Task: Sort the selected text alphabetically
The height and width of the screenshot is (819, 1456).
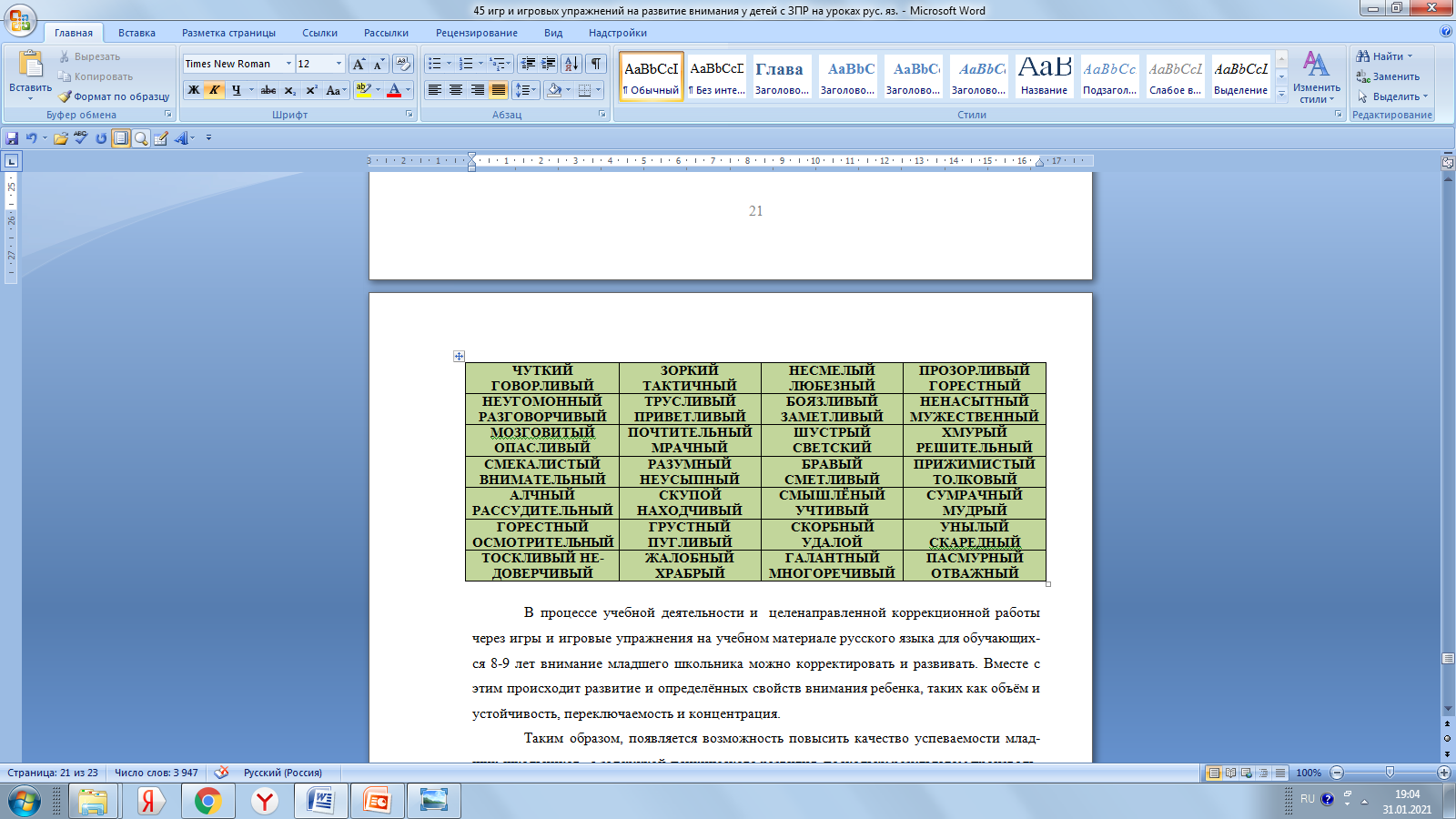Action: point(571,64)
